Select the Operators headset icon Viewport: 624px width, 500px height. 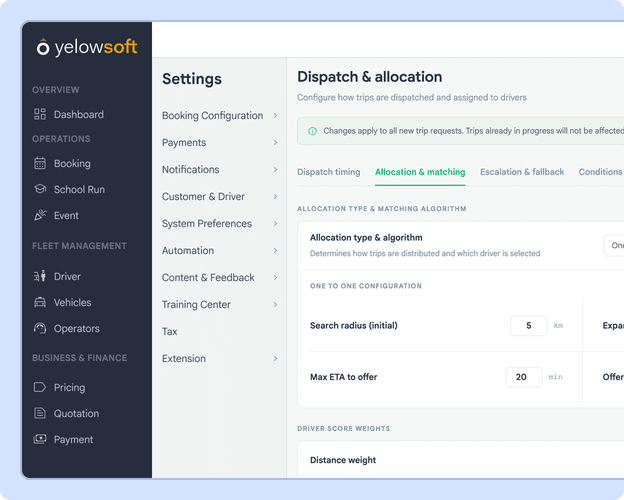tap(40, 328)
